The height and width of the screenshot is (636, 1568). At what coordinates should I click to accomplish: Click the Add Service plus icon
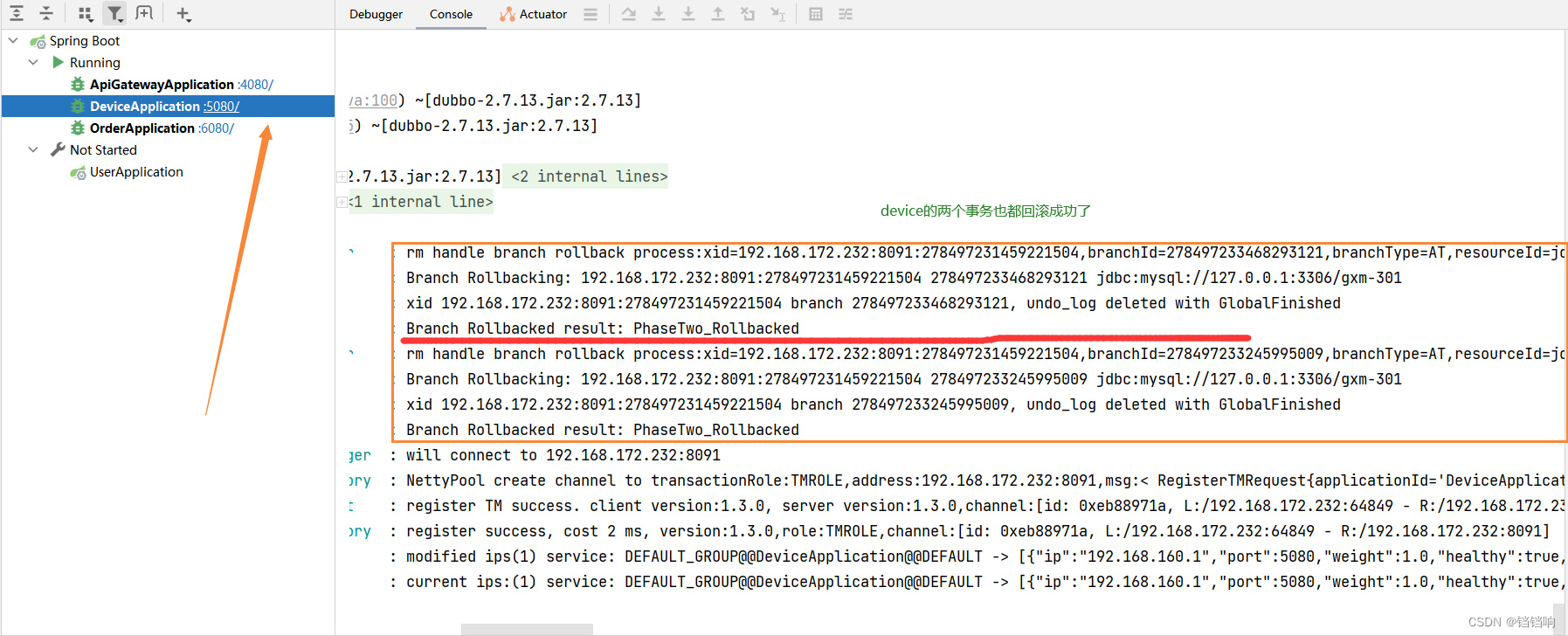pos(183,13)
